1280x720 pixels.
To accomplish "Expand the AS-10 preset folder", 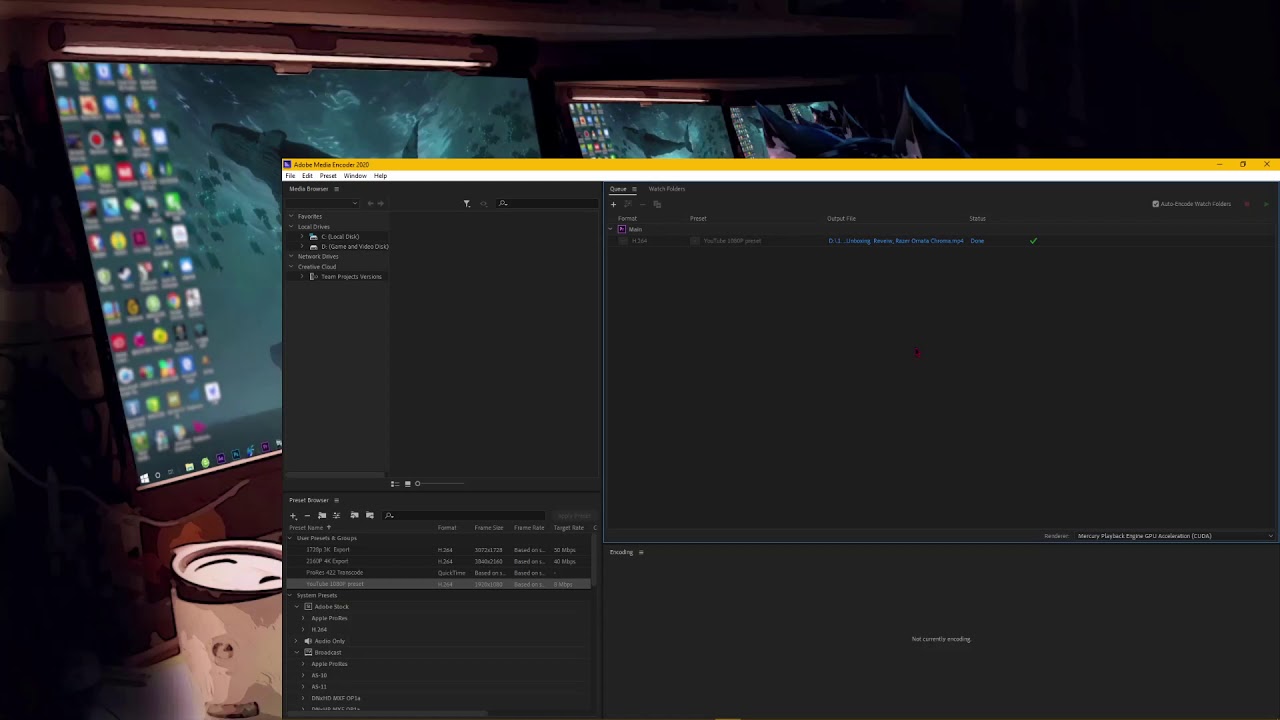I will point(303,675).
